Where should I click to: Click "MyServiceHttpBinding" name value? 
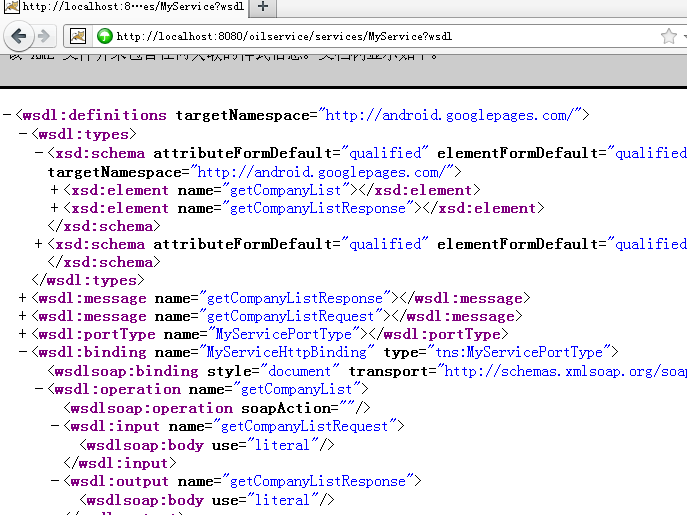(x=287, y=352)
